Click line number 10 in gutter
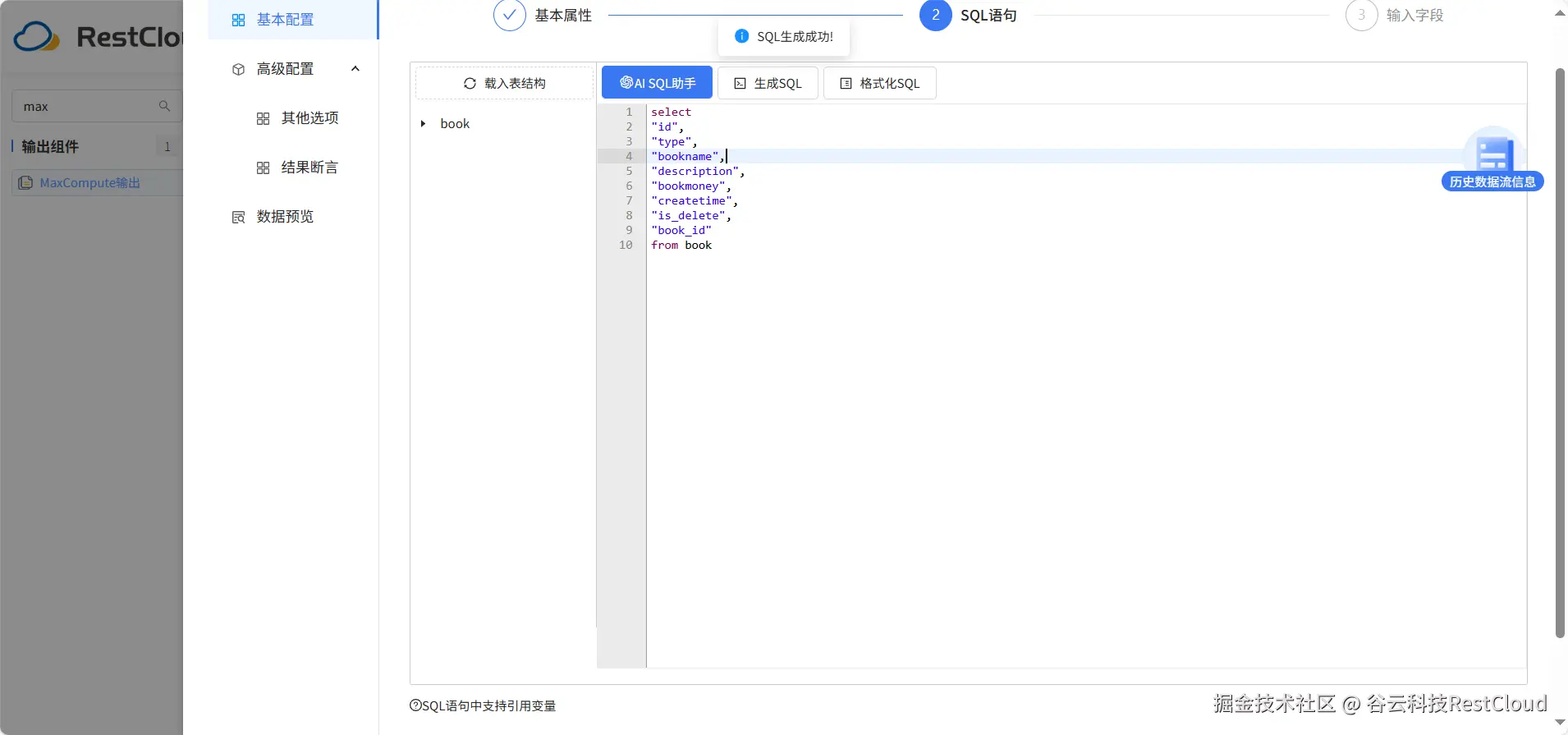This screenshot has width=1568, height=735. point(626,245)
